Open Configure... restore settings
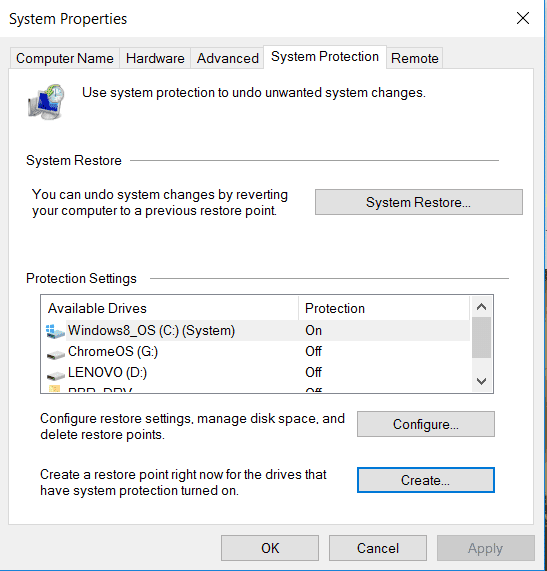This screenshot has width=547, height=571. [426, 424]
